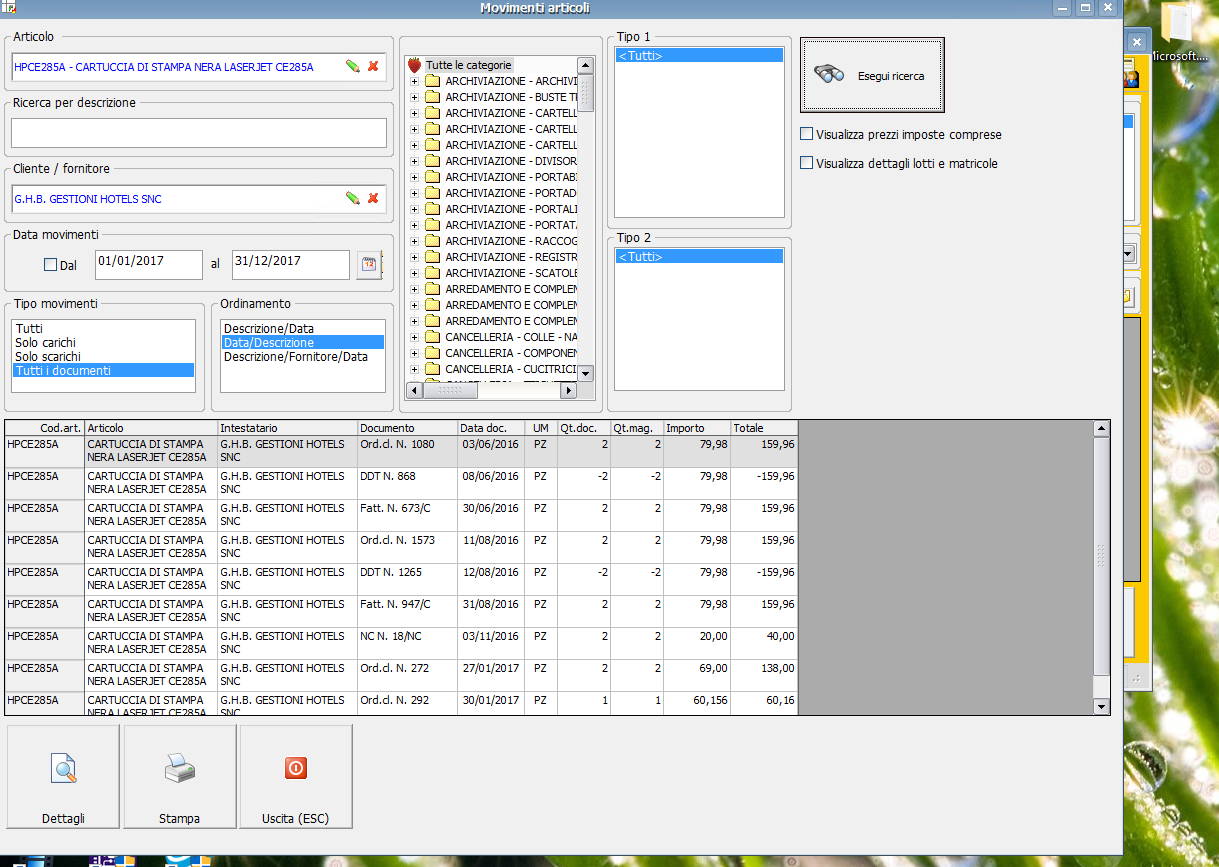
Task: Expand CANCELLERIA - COMPONEN tree node
Action: [x=414, y=353]
